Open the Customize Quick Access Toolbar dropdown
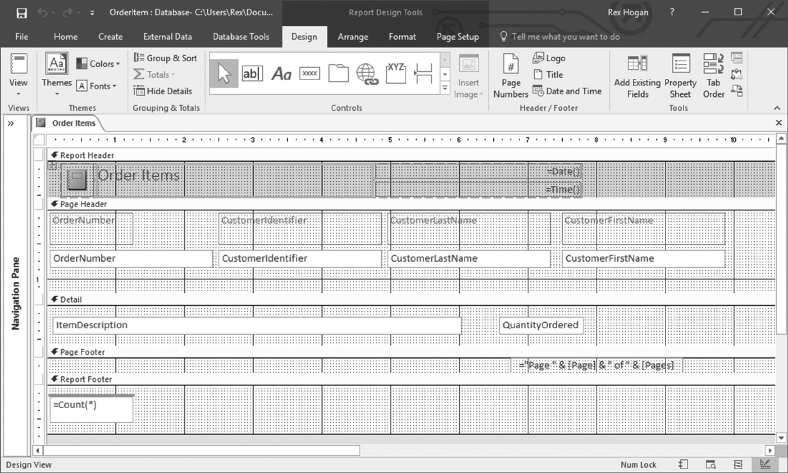 click(92, 13)
